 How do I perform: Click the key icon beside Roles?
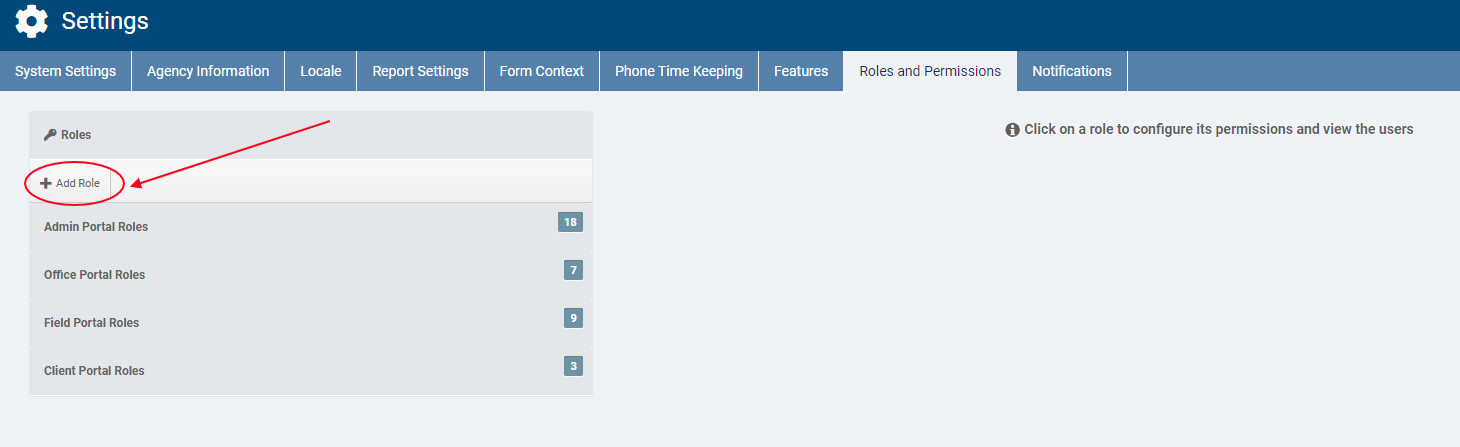(x=50, y=134)
